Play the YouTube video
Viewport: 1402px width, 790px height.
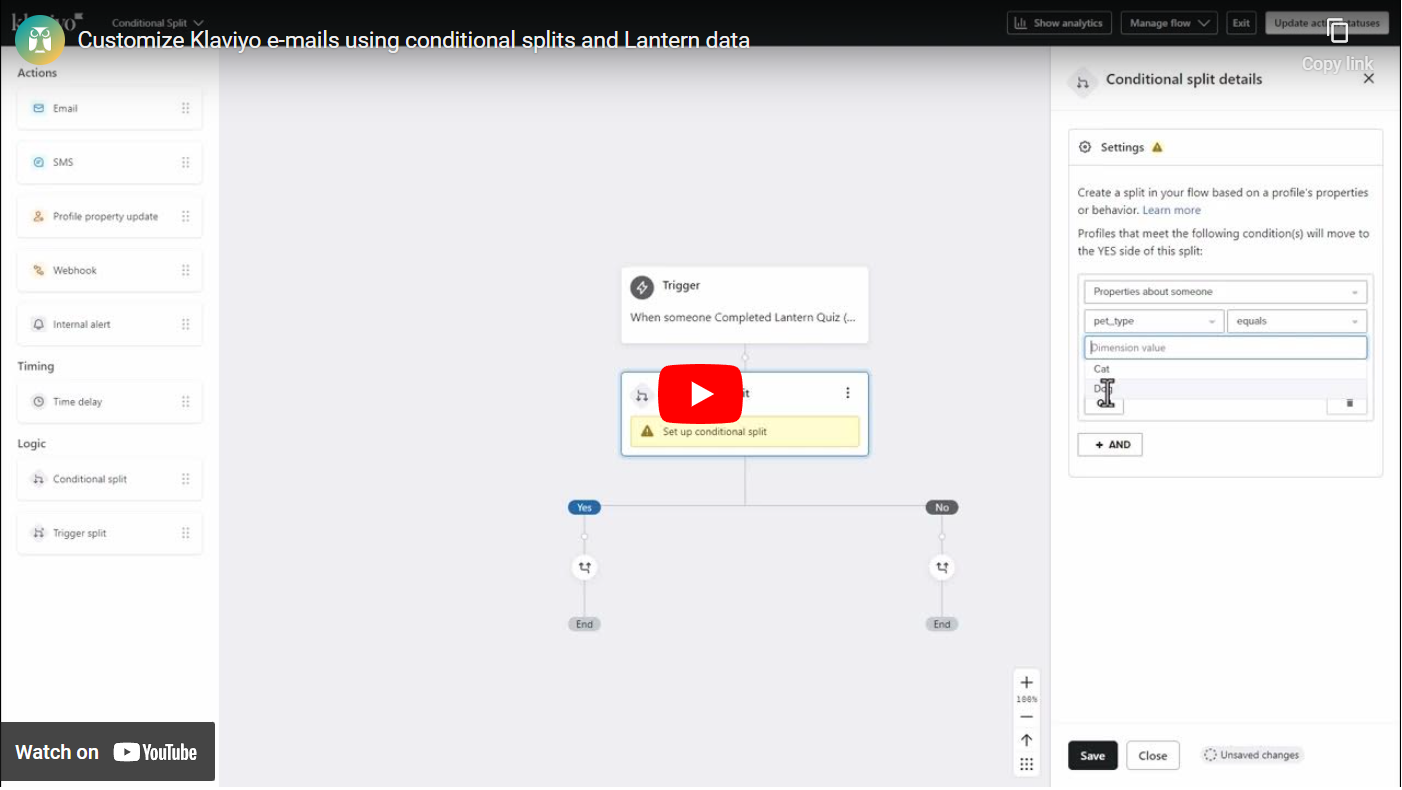pyautogui.click(x=700, y=394)
